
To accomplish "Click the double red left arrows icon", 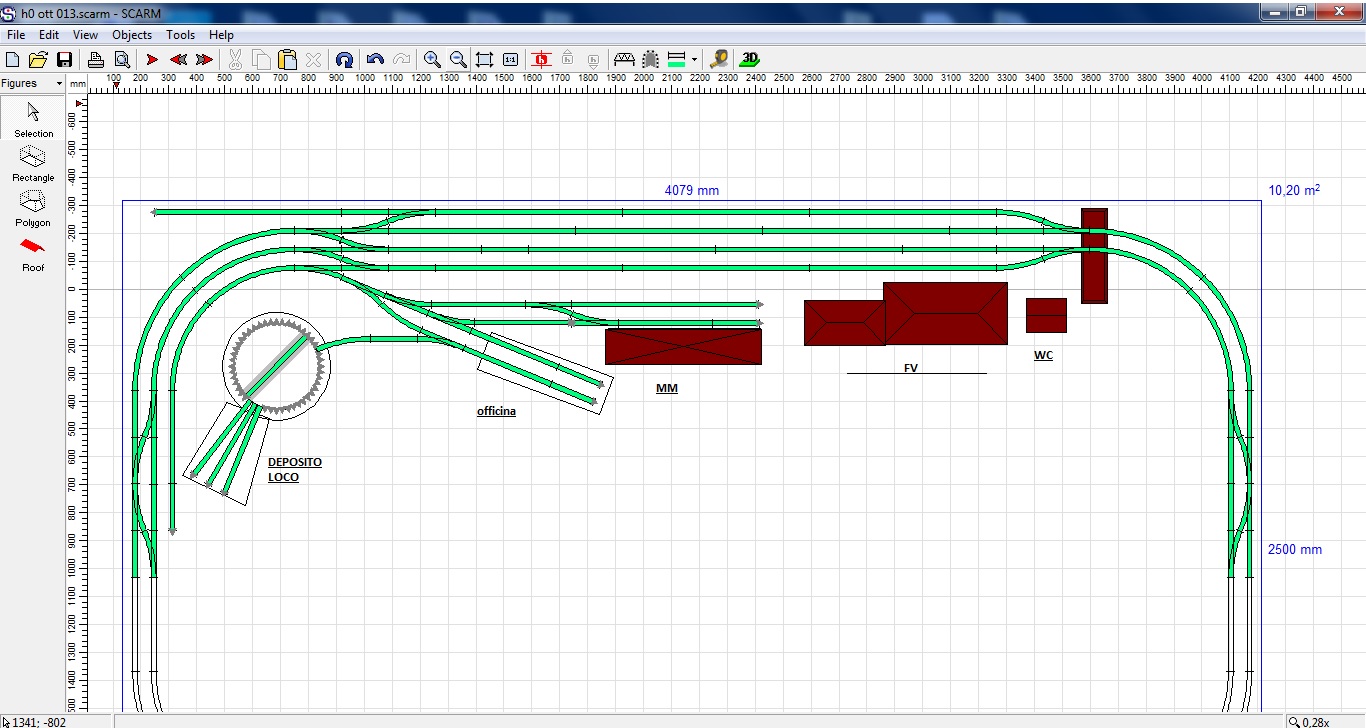I will tap(178, 59).
